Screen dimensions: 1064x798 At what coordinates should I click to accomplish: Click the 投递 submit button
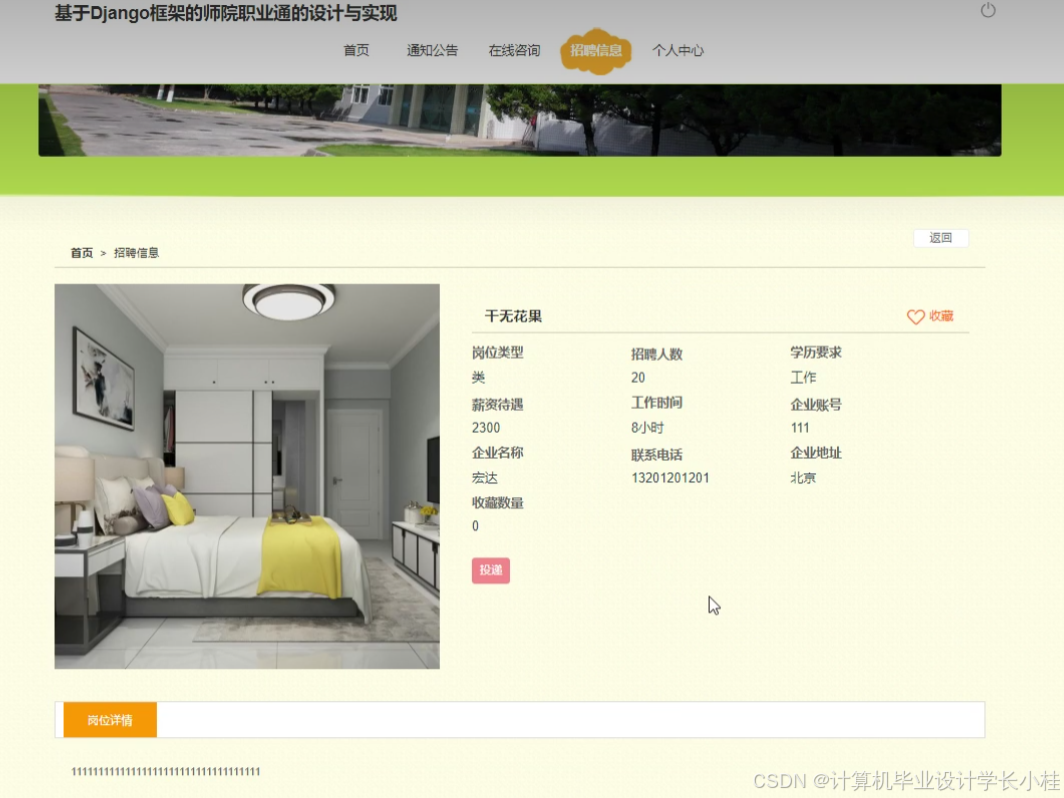(x=491, y=570)
